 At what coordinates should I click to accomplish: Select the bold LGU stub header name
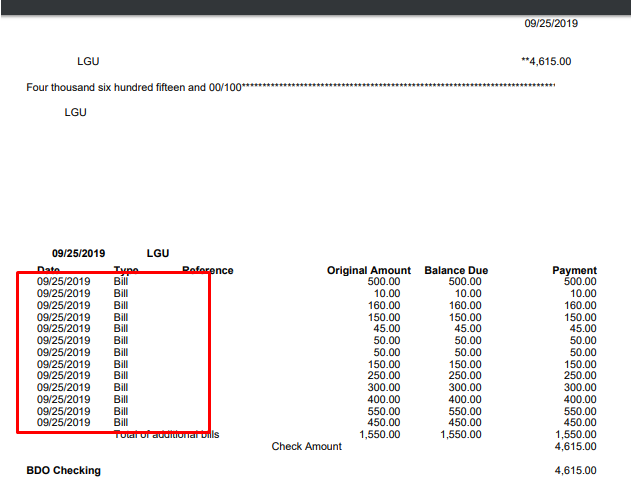pos(158,253)
